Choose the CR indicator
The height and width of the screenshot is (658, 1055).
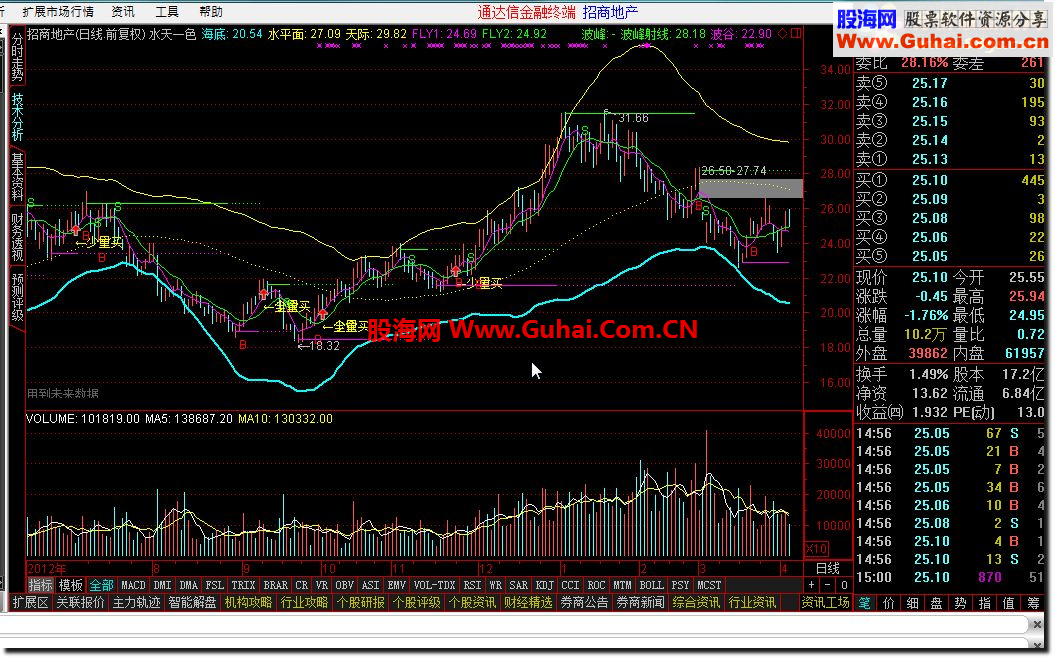301,585
